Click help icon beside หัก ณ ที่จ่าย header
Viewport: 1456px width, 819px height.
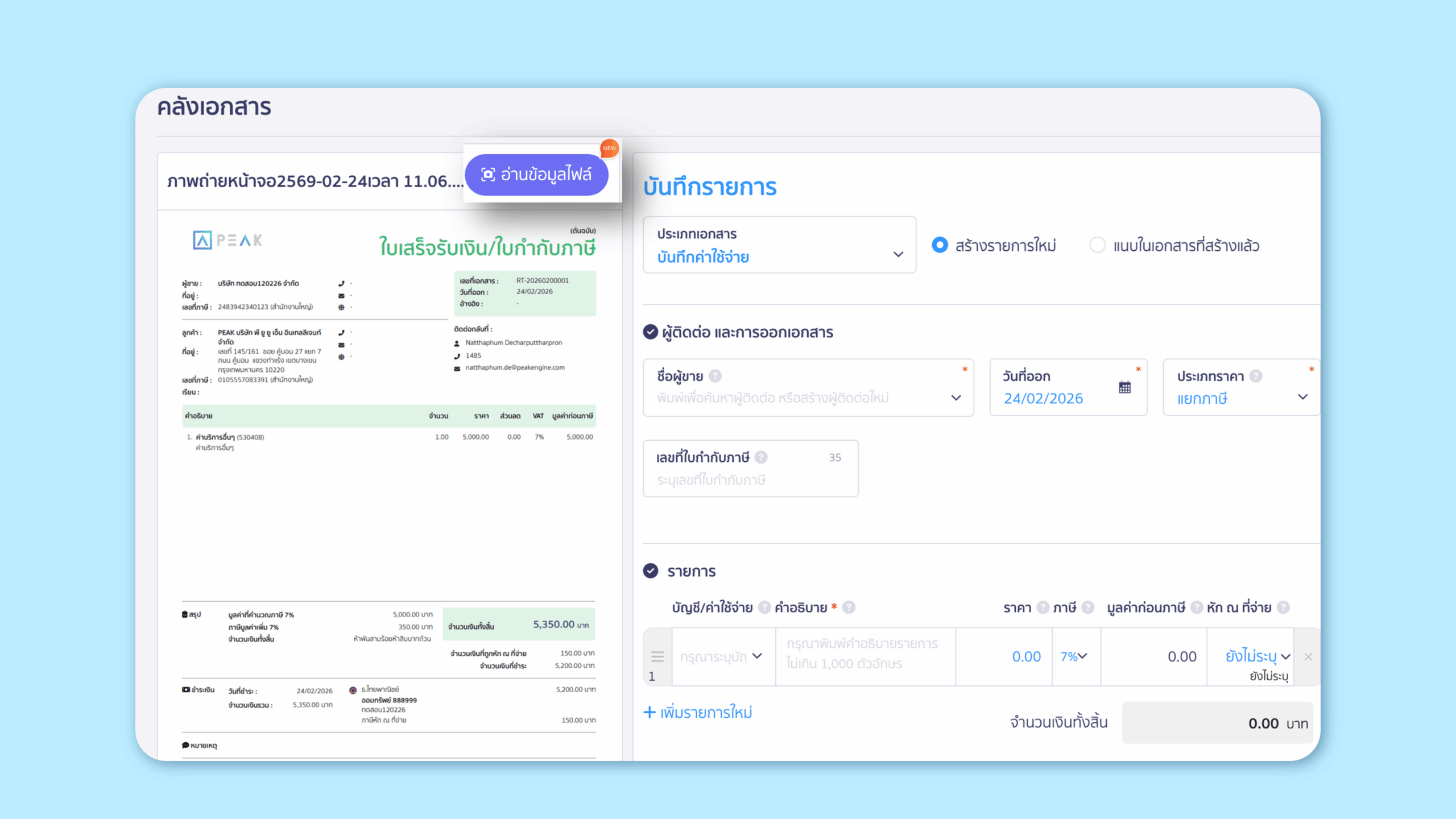1283,607
